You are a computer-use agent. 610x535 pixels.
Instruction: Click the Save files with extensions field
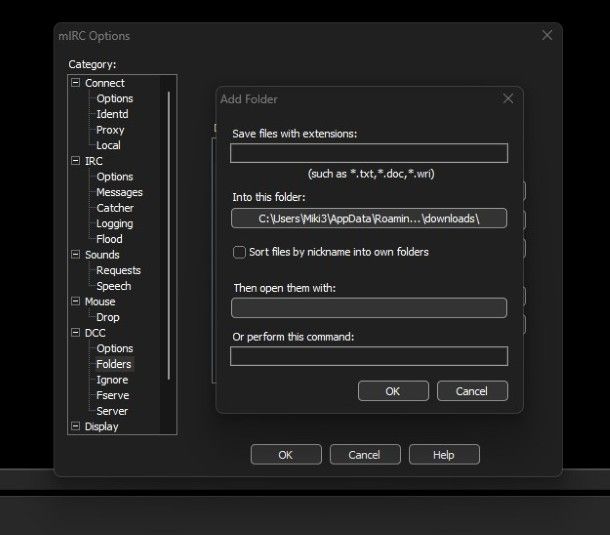(x=369, y=153)
